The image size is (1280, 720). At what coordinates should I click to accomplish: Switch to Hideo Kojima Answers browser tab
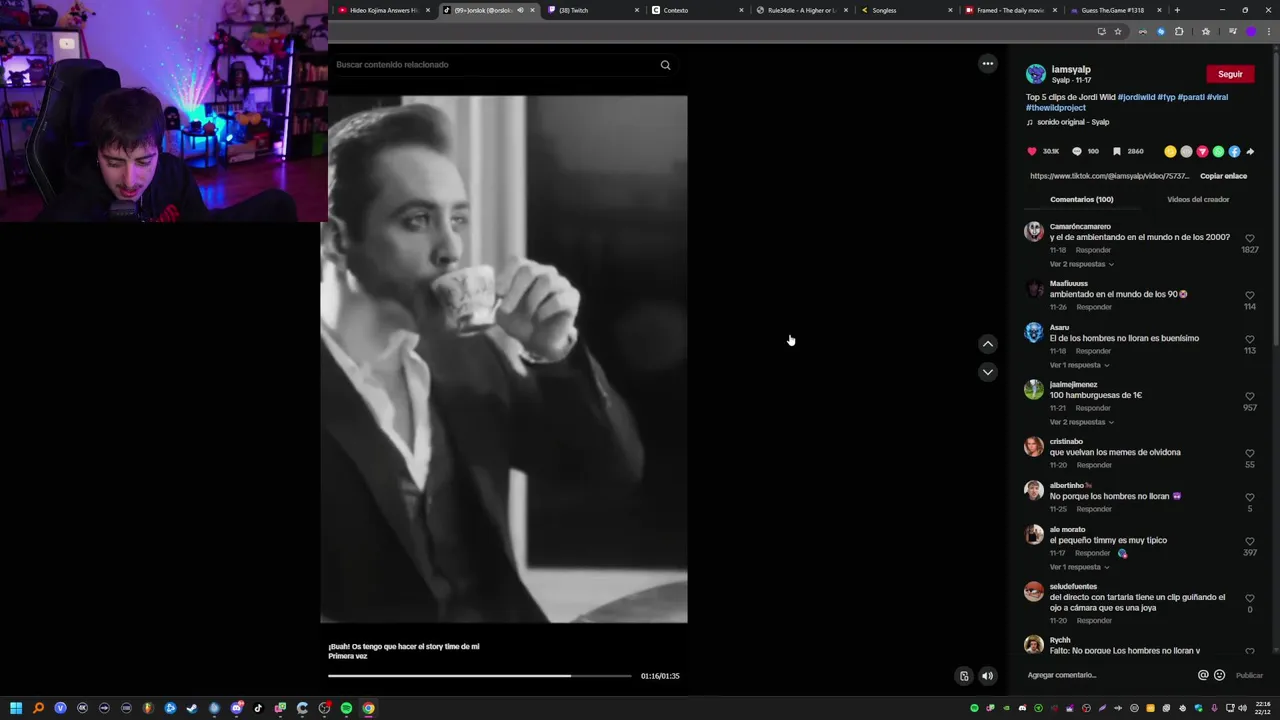coord(384,10)
